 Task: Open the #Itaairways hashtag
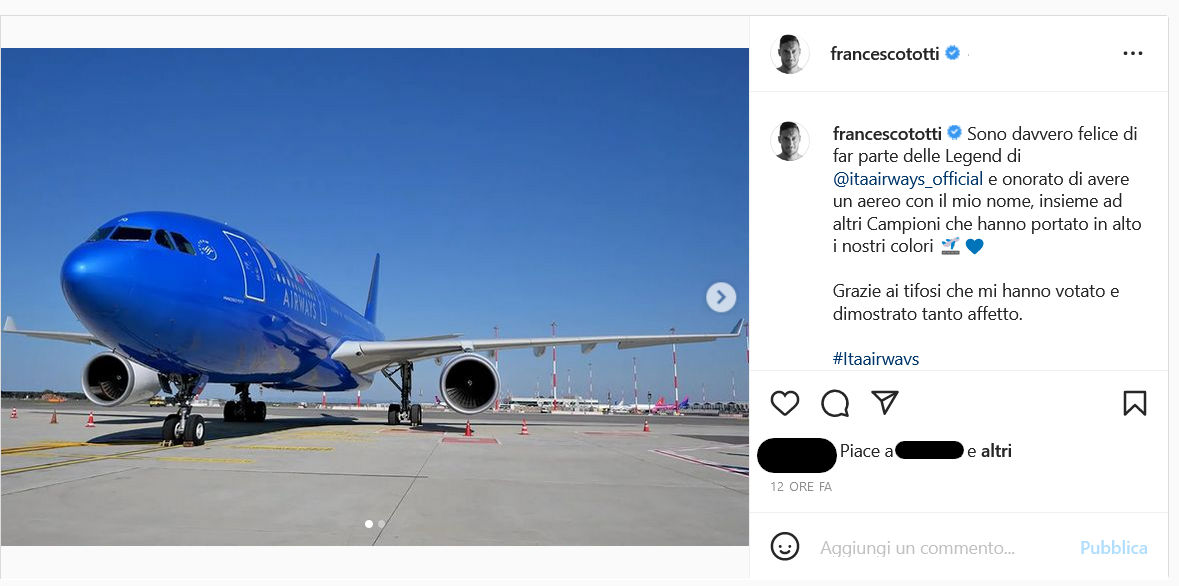pyautogui.click(x=875, y=359)
